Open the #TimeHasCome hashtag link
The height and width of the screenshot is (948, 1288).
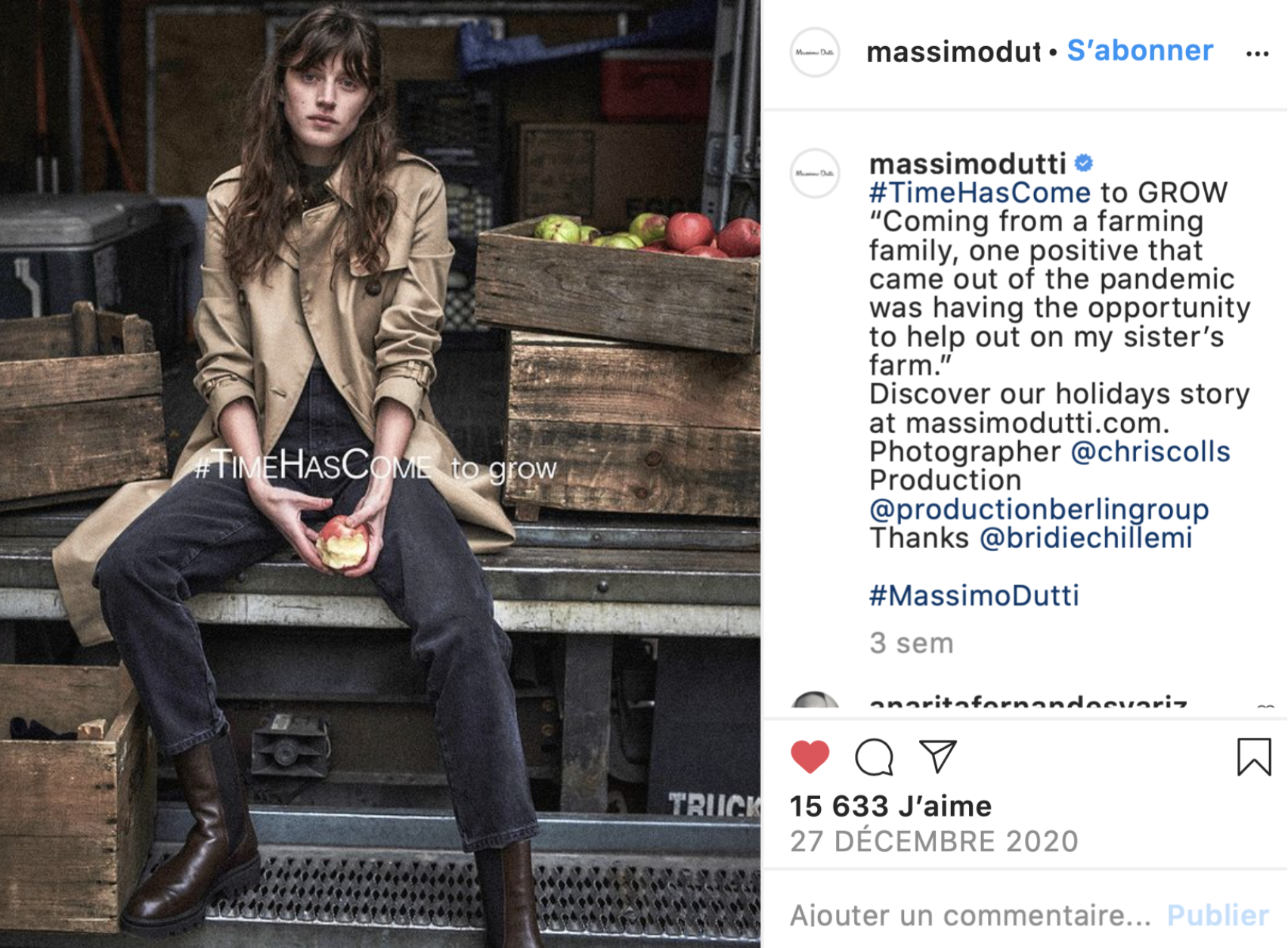point(980,192)
